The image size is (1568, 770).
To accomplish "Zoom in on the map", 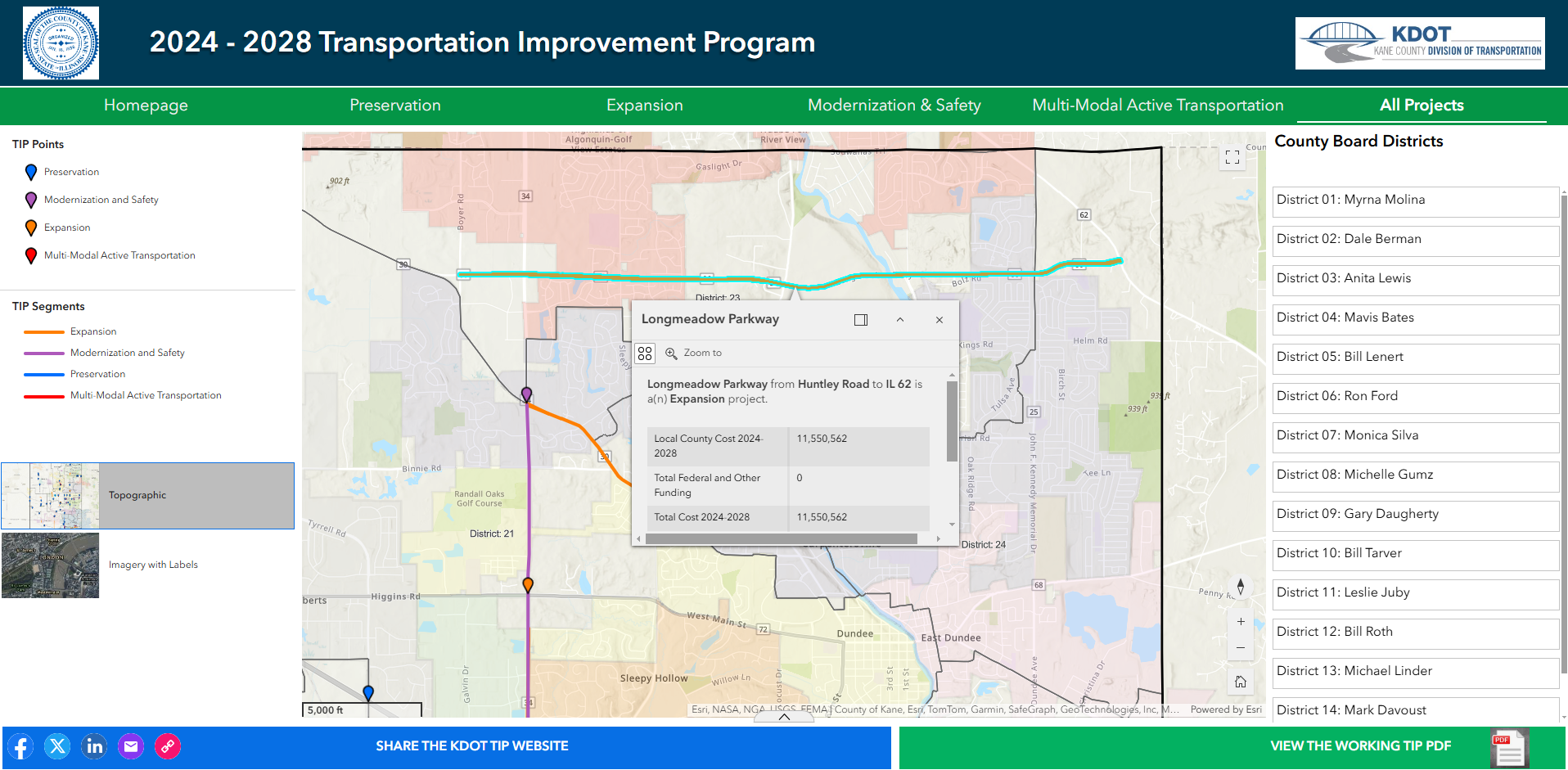I will [1241, 622].
